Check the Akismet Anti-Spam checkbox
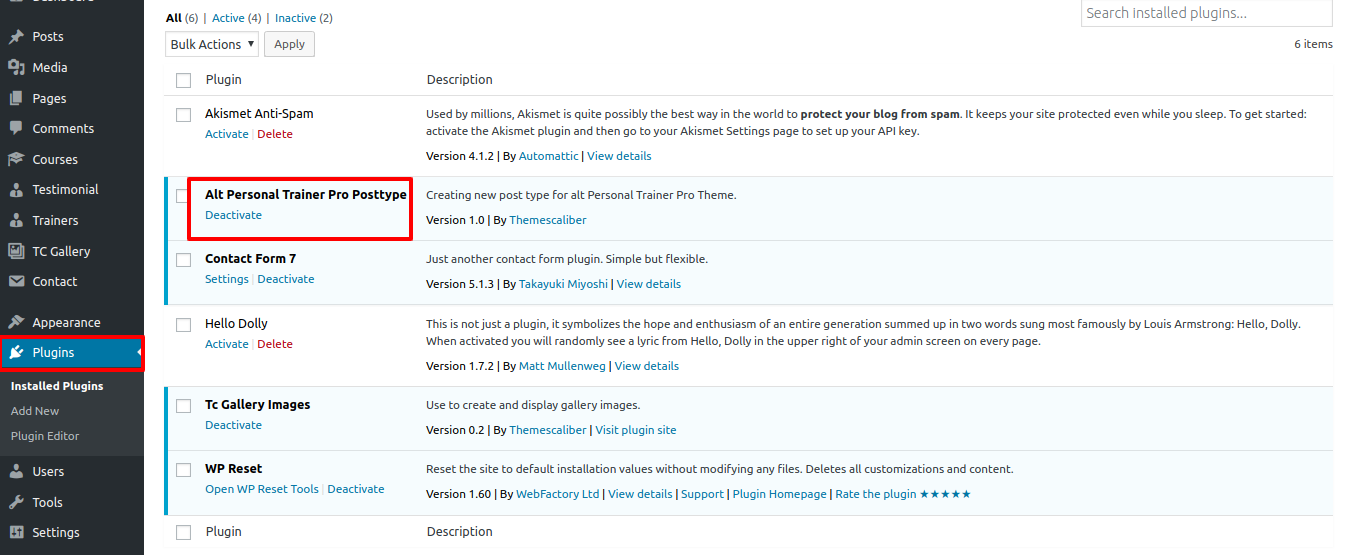This screenshot has width=1351, height=555. click(183, 115)
